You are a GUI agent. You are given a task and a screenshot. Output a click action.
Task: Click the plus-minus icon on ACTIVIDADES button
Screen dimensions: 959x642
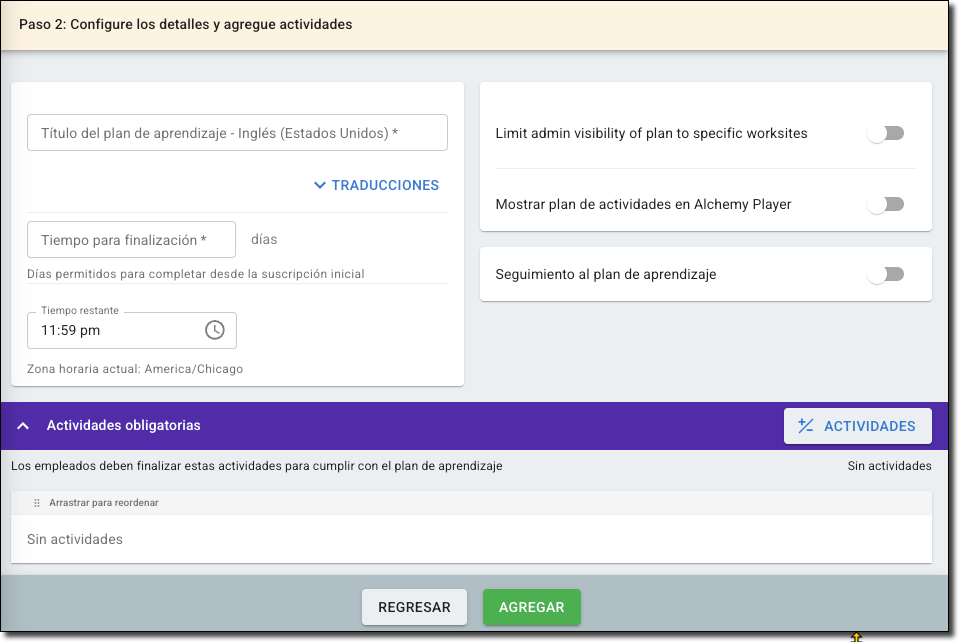tap(806, 426)
